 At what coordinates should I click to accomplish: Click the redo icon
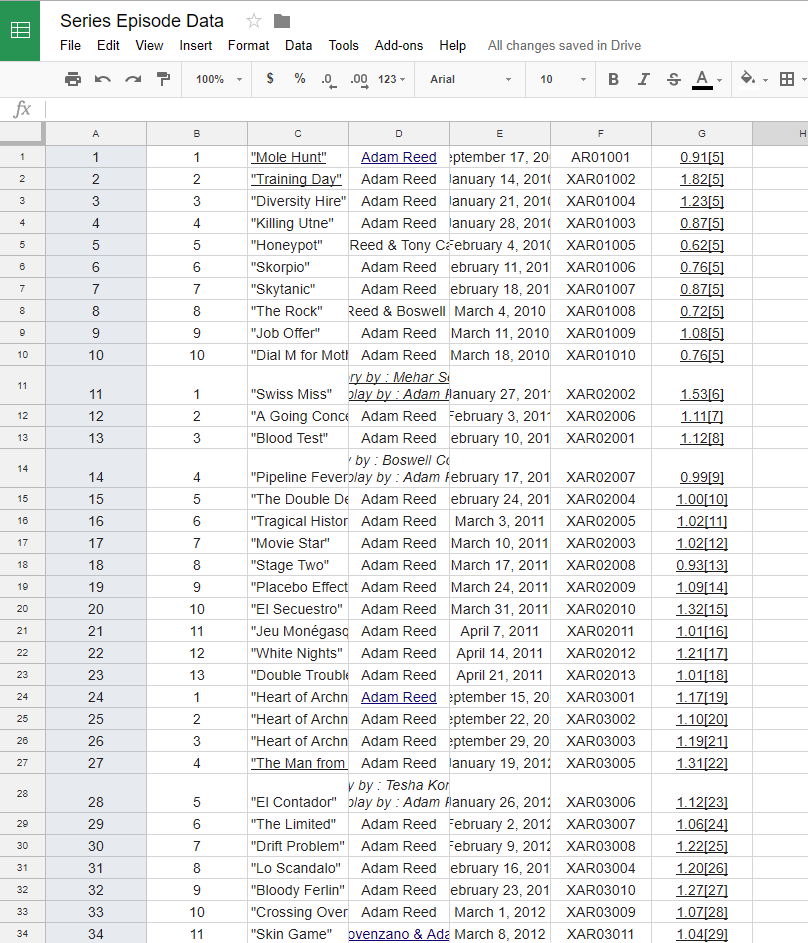tap(133, 79)
